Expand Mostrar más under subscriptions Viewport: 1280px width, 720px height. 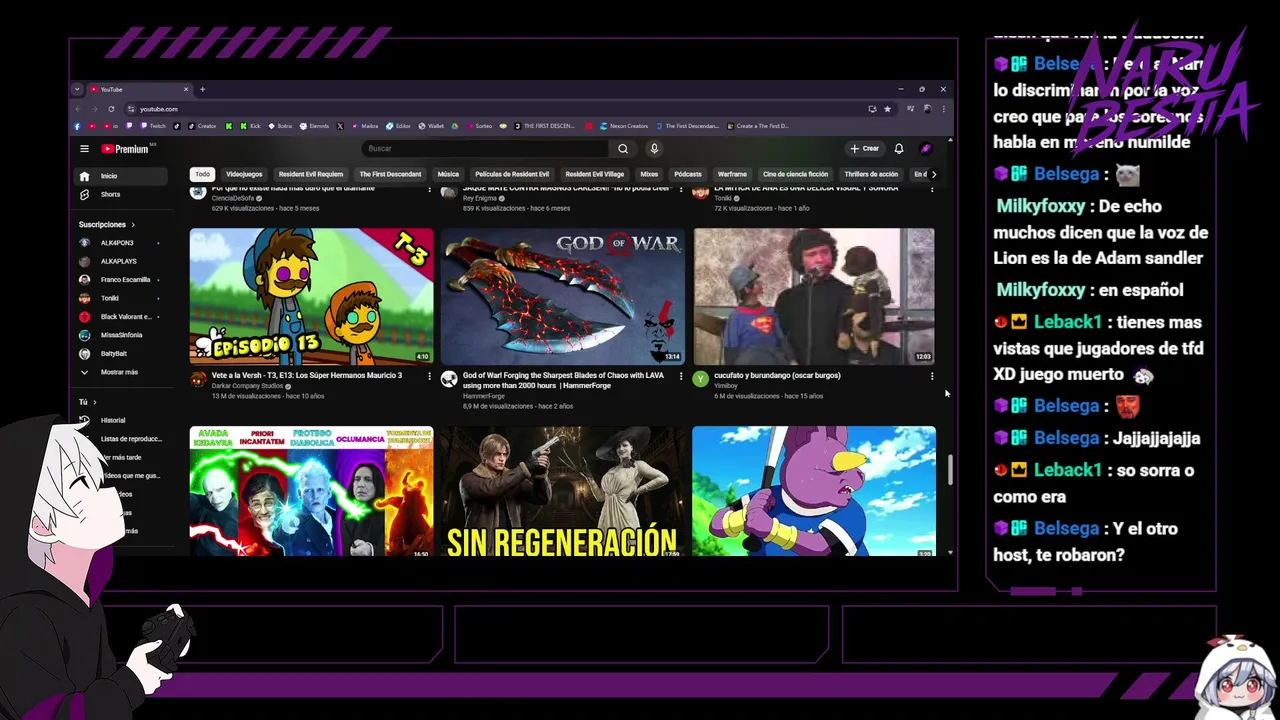121,372
